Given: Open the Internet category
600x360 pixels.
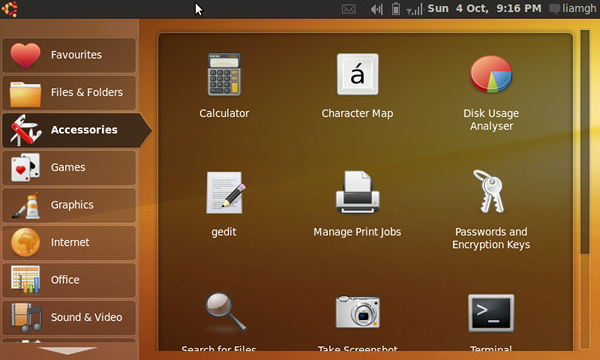Looking at the screenshot, I should (x=69, y=243).
